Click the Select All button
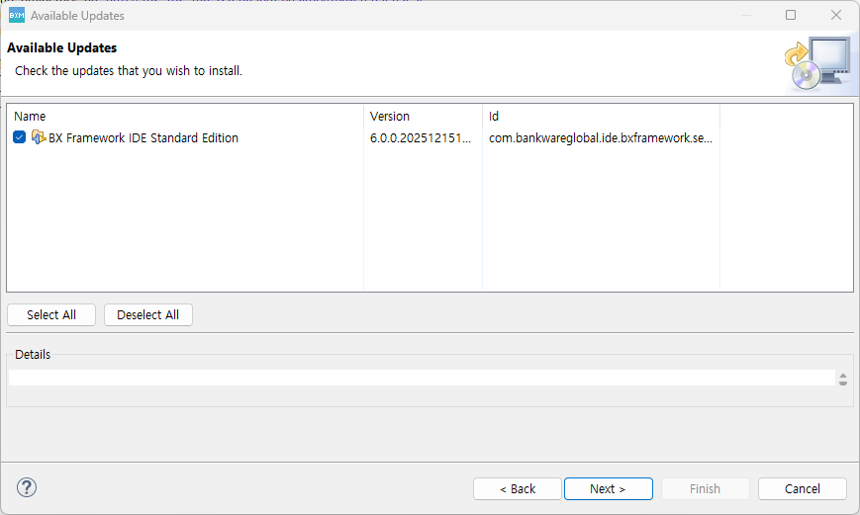Screen dimensions: 860x515 pyautogui.click(x=52, y=315)
